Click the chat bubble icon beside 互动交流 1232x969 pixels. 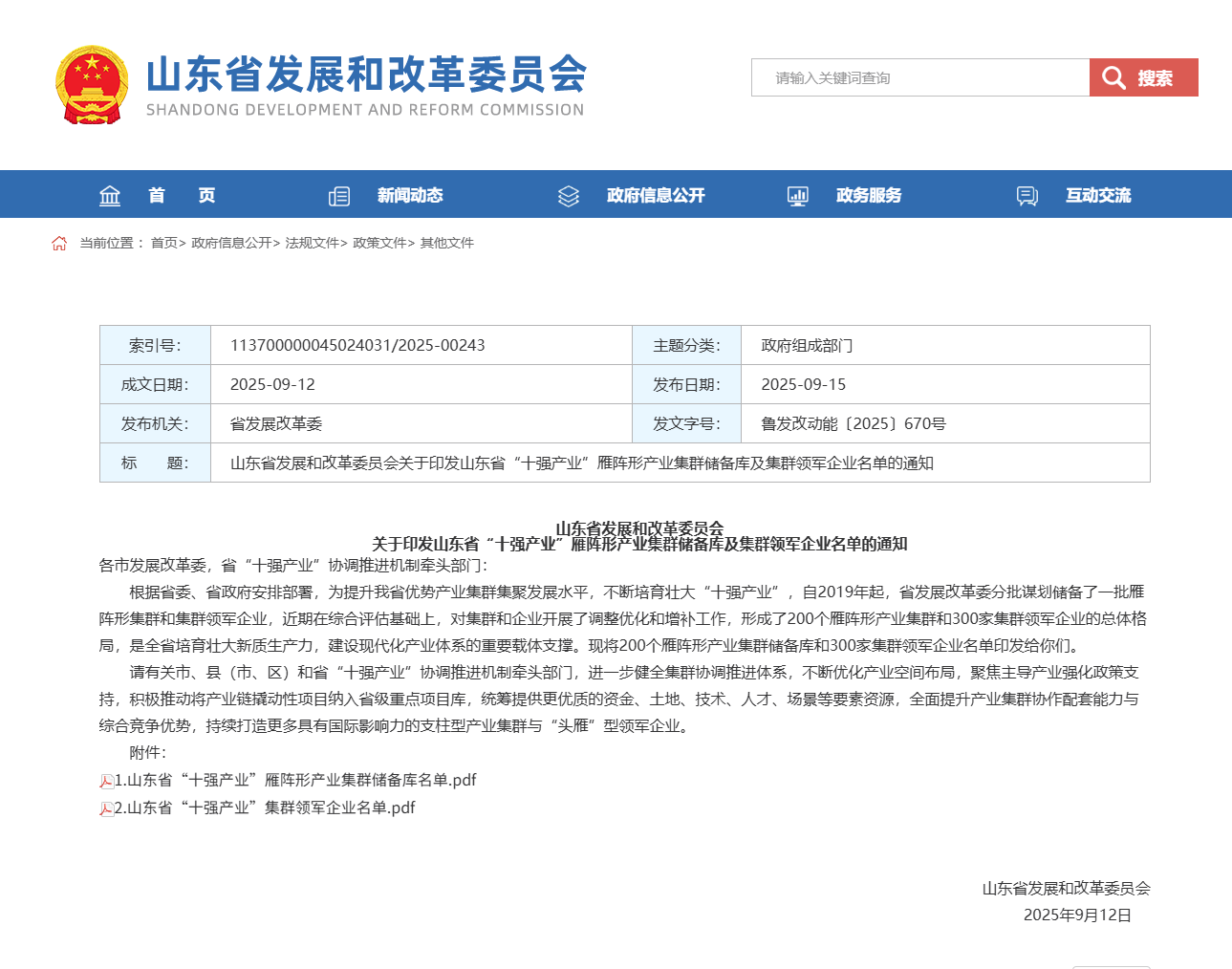click(x=1027, y=196)
